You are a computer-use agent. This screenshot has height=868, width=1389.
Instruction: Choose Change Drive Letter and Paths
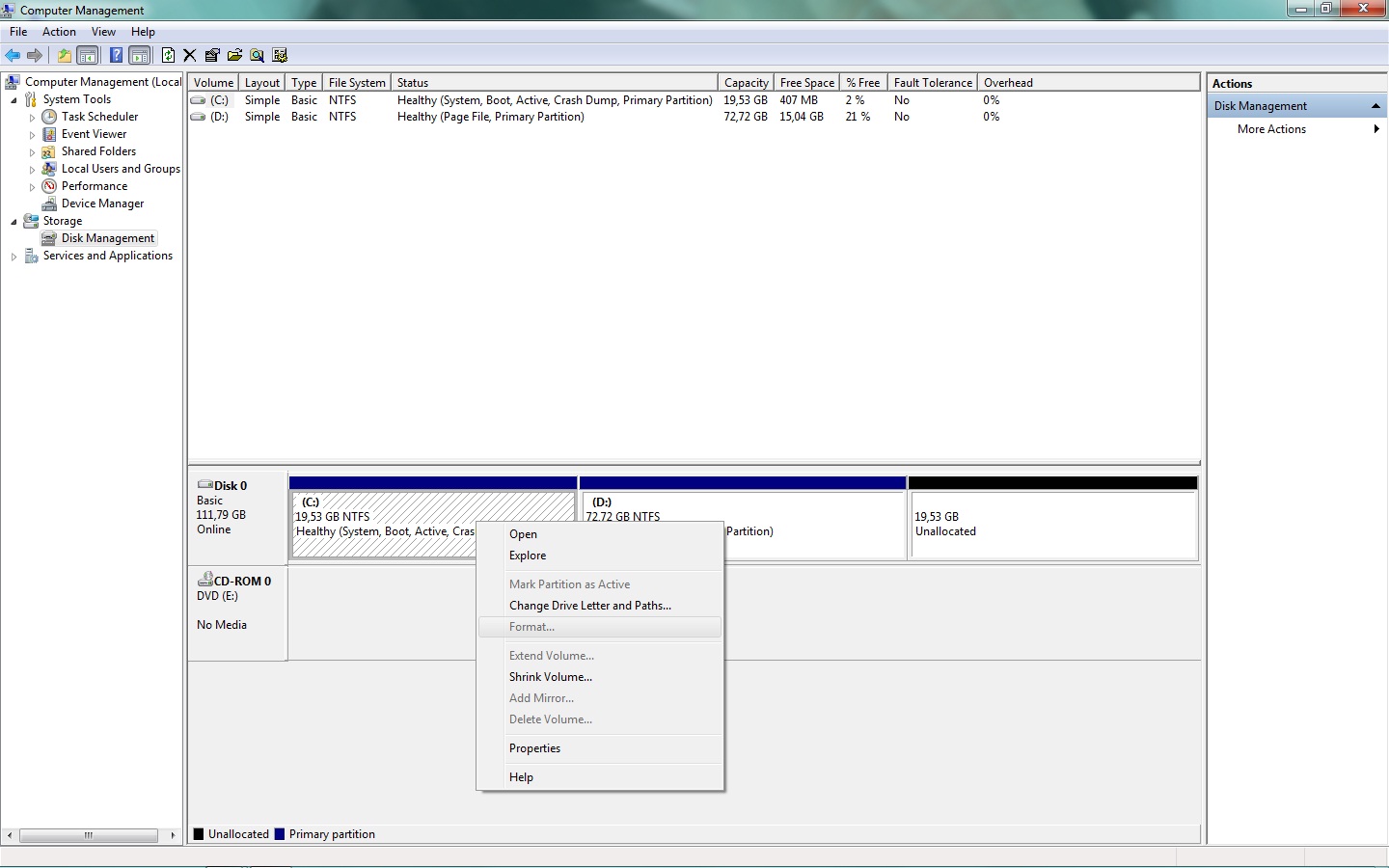click(589, 606)
